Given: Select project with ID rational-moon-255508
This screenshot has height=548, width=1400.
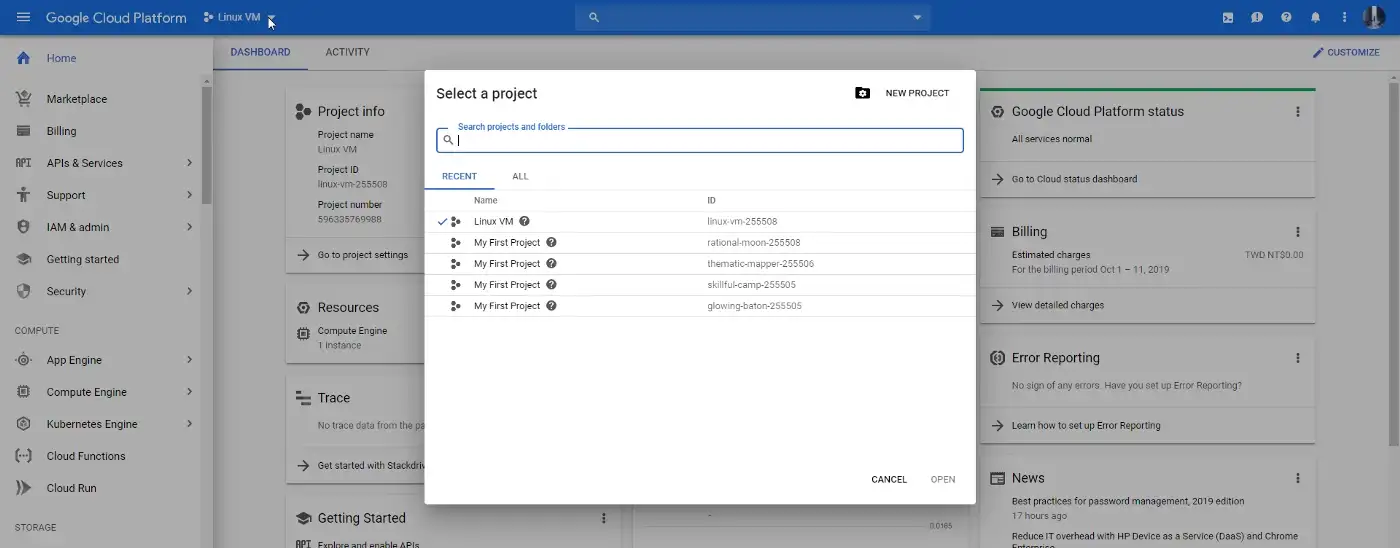Looking at the screenshot, I should [700, 243].
